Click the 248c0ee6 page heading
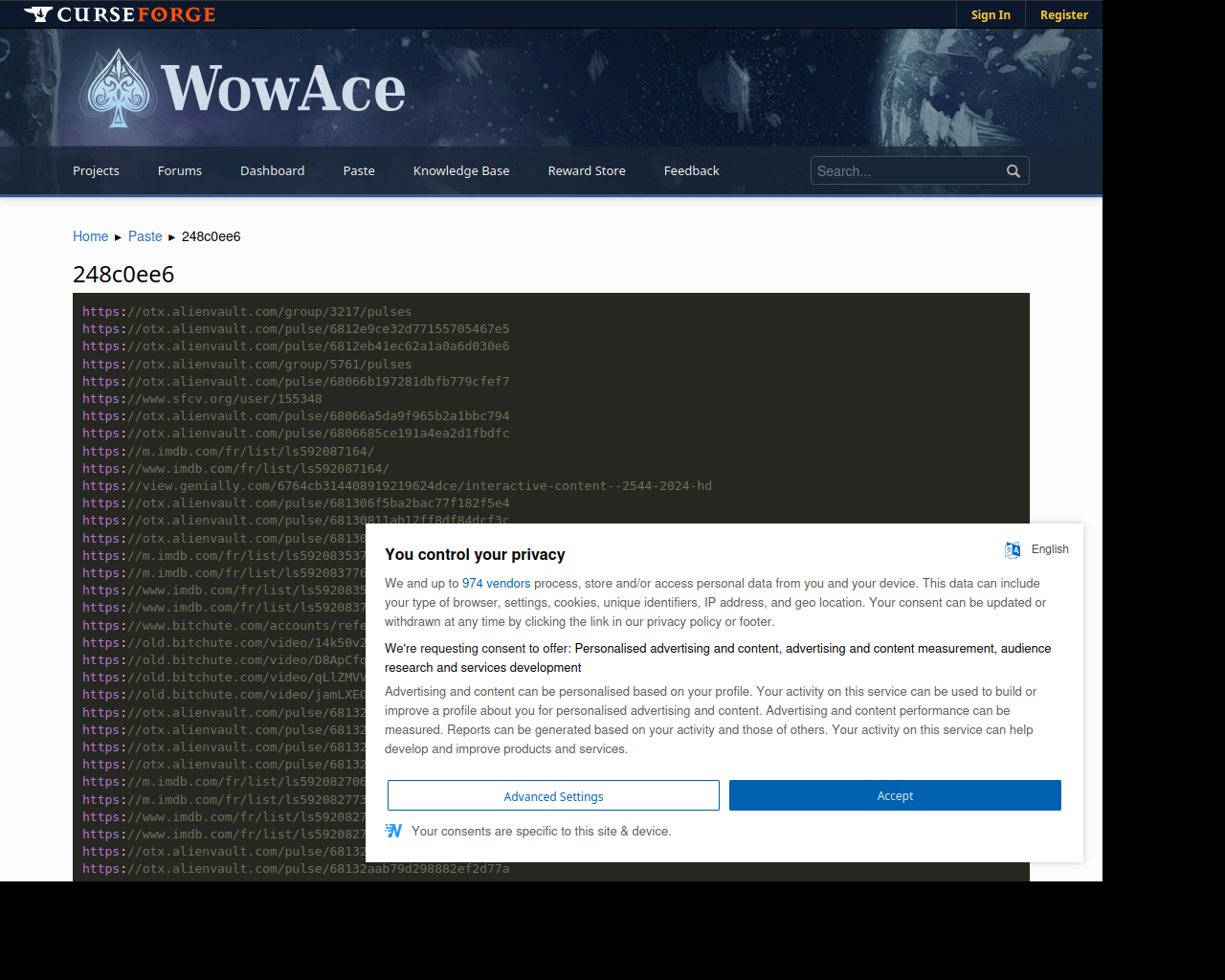 coord(123,275)
